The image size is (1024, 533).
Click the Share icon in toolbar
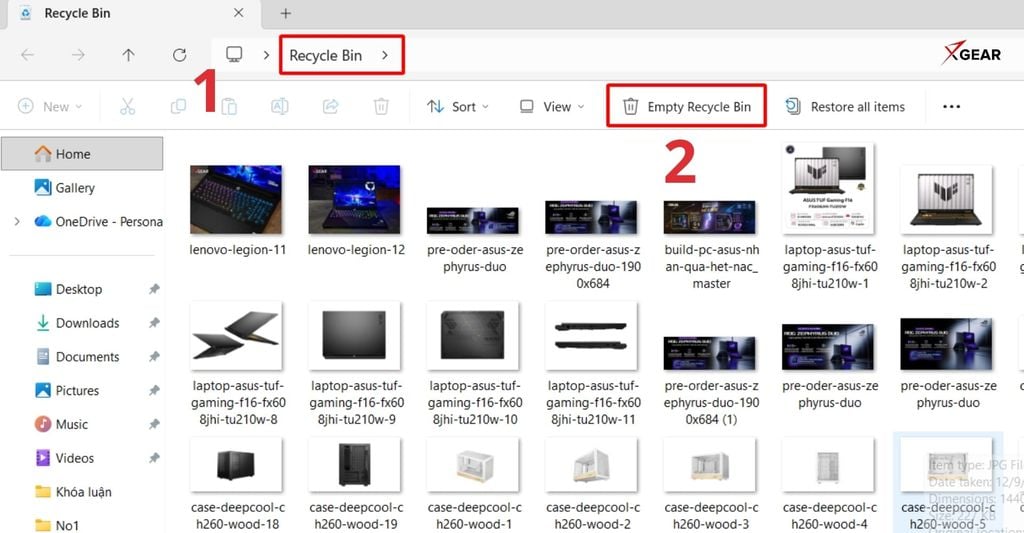tap(330, 106)
